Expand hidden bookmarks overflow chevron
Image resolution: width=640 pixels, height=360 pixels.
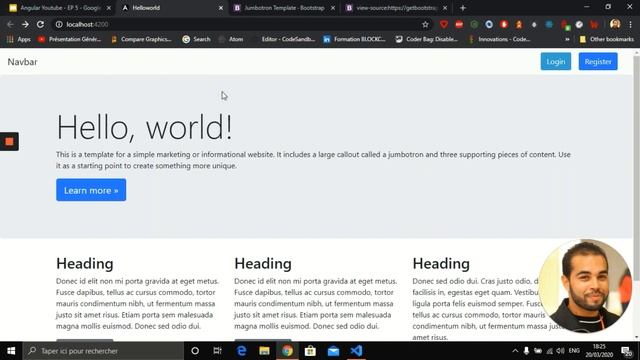pos(567,39)
